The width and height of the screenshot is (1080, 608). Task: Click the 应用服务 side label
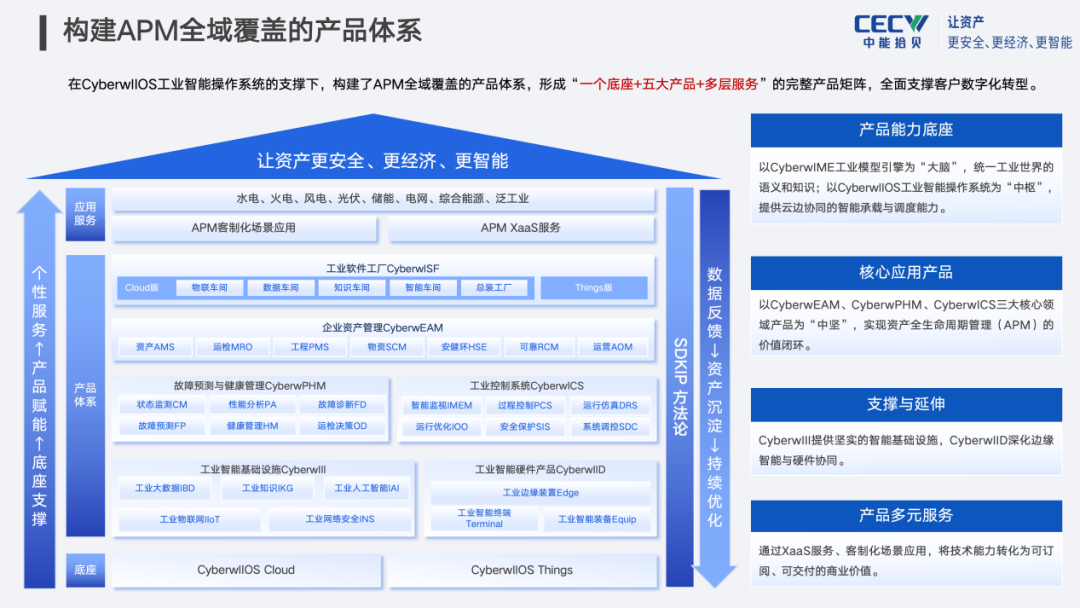[85, 214]
